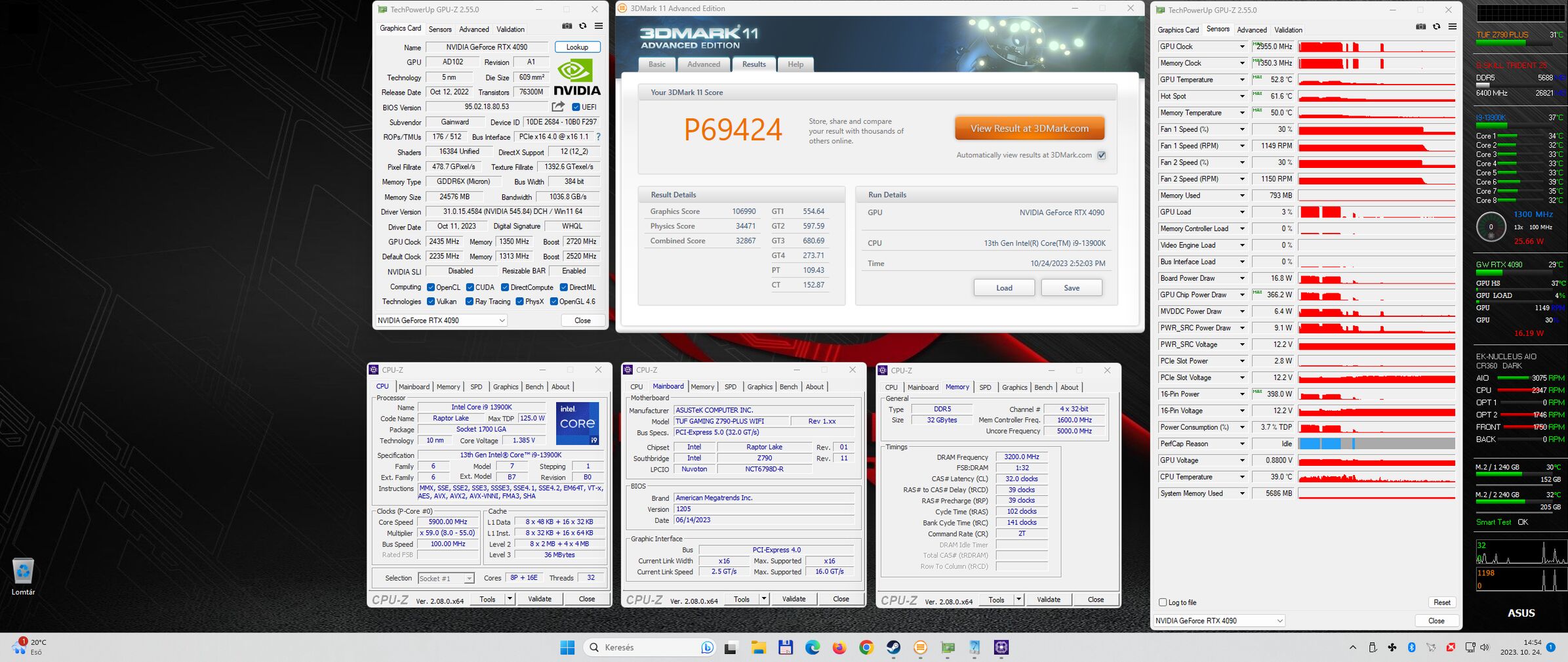Open Task View from the taskbar
Image resolution: width=1568 pixels, height=662 pixels.
731,648
